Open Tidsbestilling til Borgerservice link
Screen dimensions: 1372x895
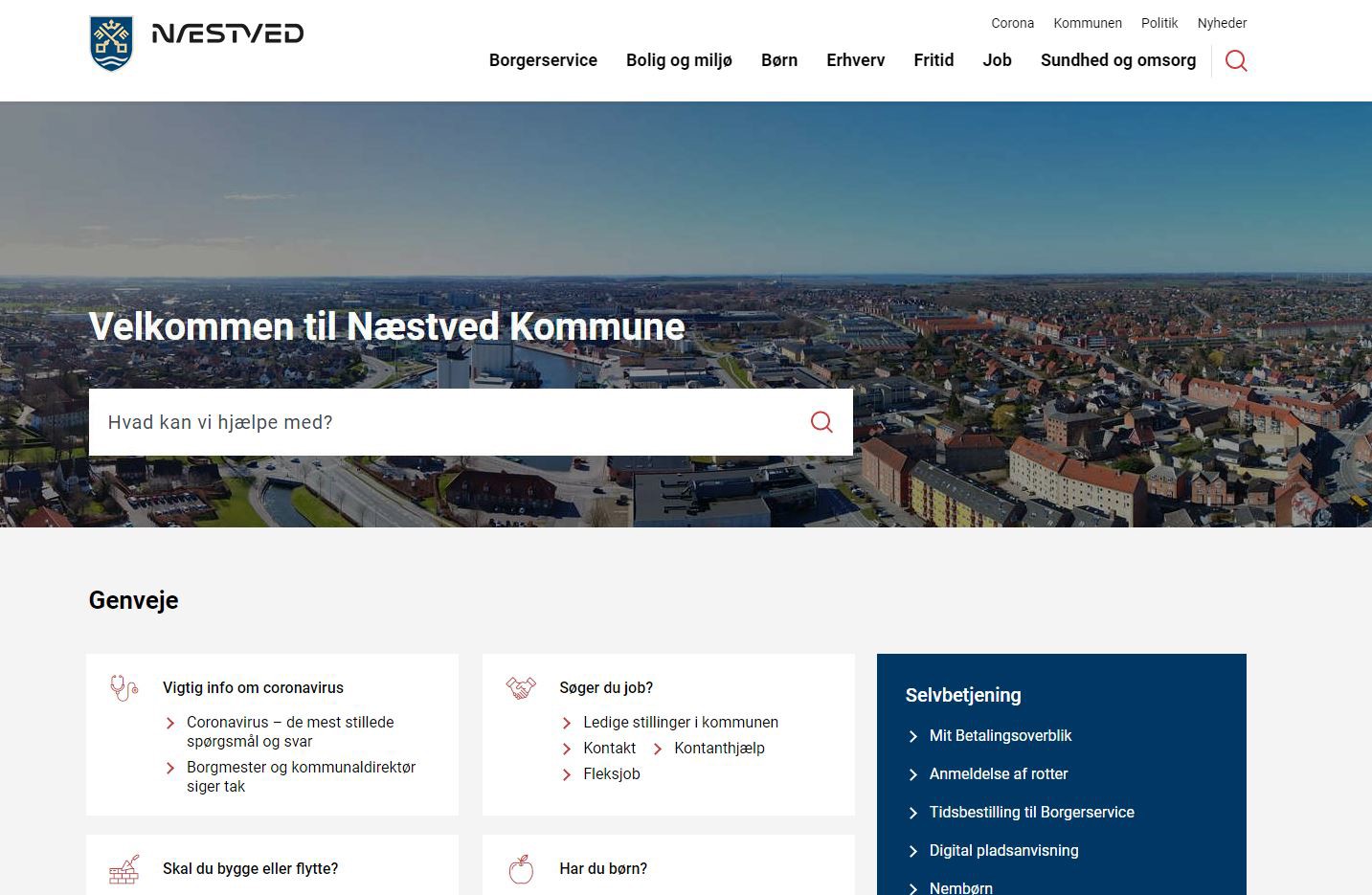1032,813
